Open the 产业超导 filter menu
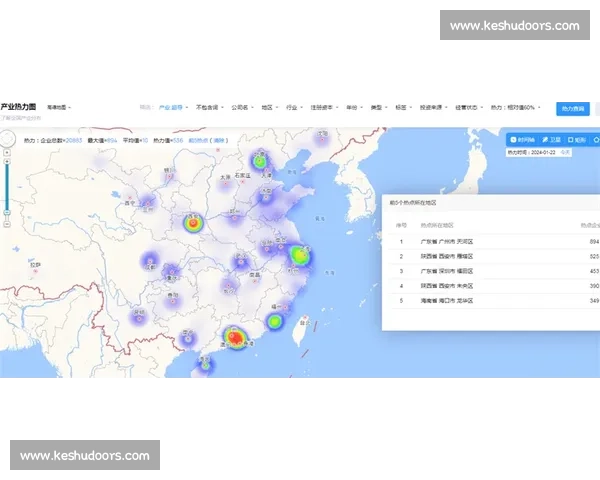 (x=174, y=106)
